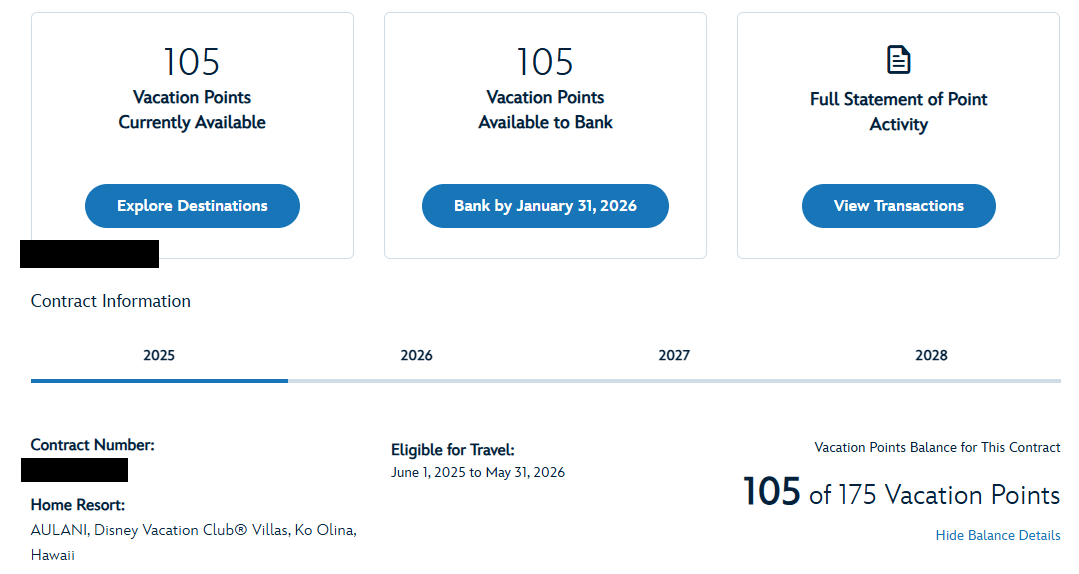Go to the 2028 tab
The height and width of the screenshot is (574, 1079).
point(931,355)
